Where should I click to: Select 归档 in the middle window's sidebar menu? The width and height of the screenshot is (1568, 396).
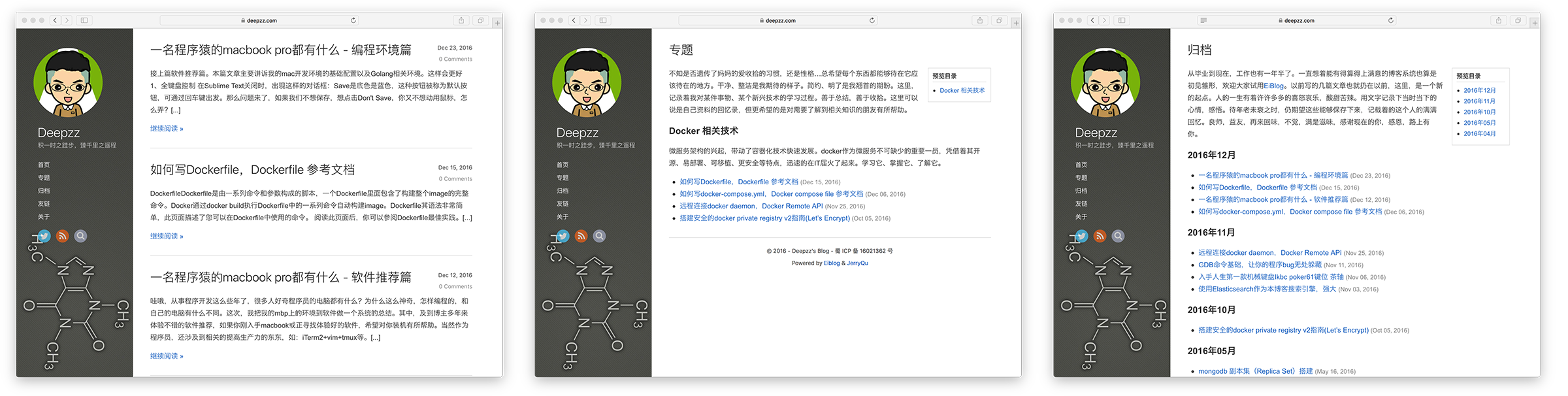pos(563,191)
